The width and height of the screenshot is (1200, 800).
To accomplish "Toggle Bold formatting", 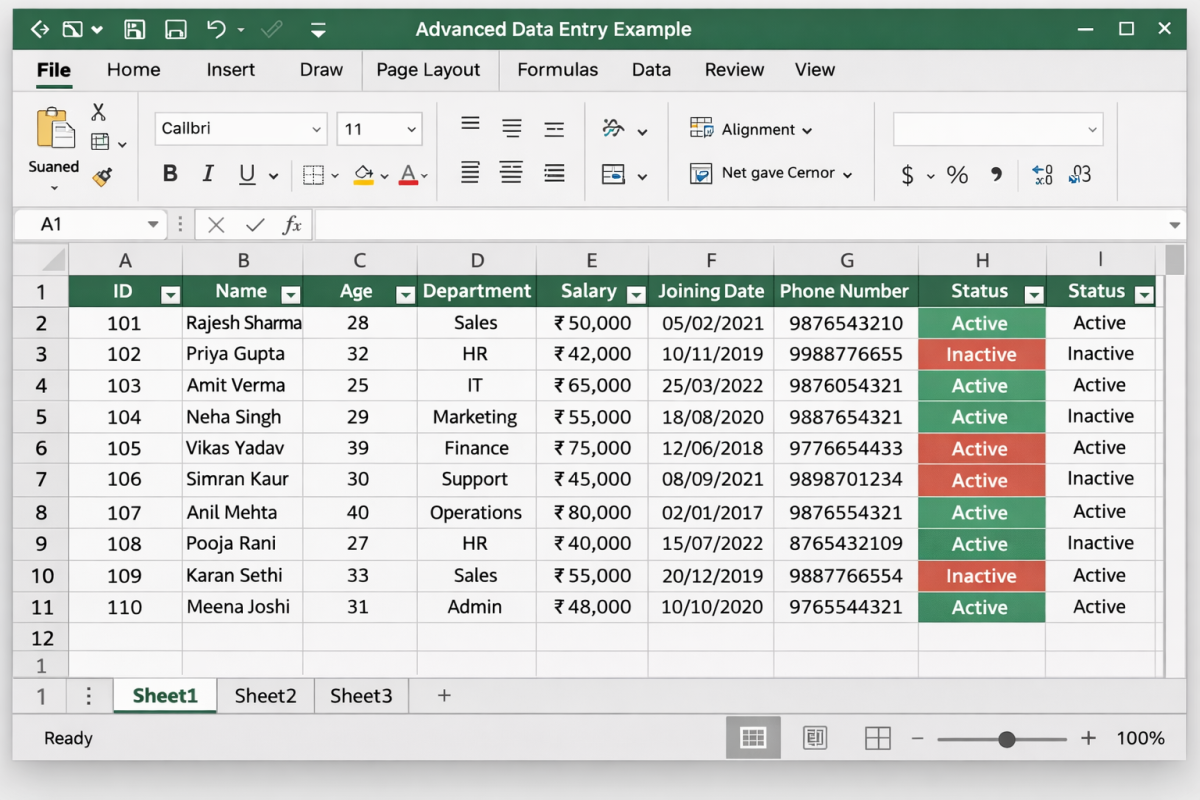I will [170, 174].
